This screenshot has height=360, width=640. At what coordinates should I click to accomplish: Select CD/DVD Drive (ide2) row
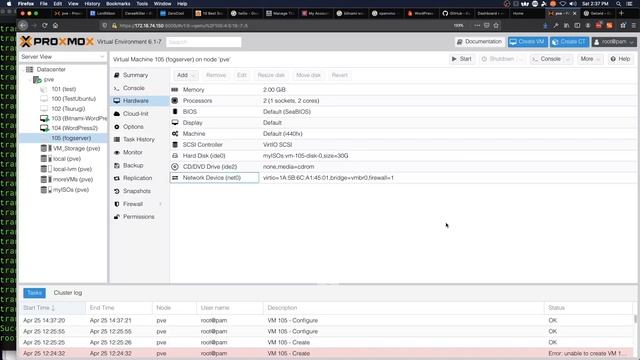click(x=403, y=167)
